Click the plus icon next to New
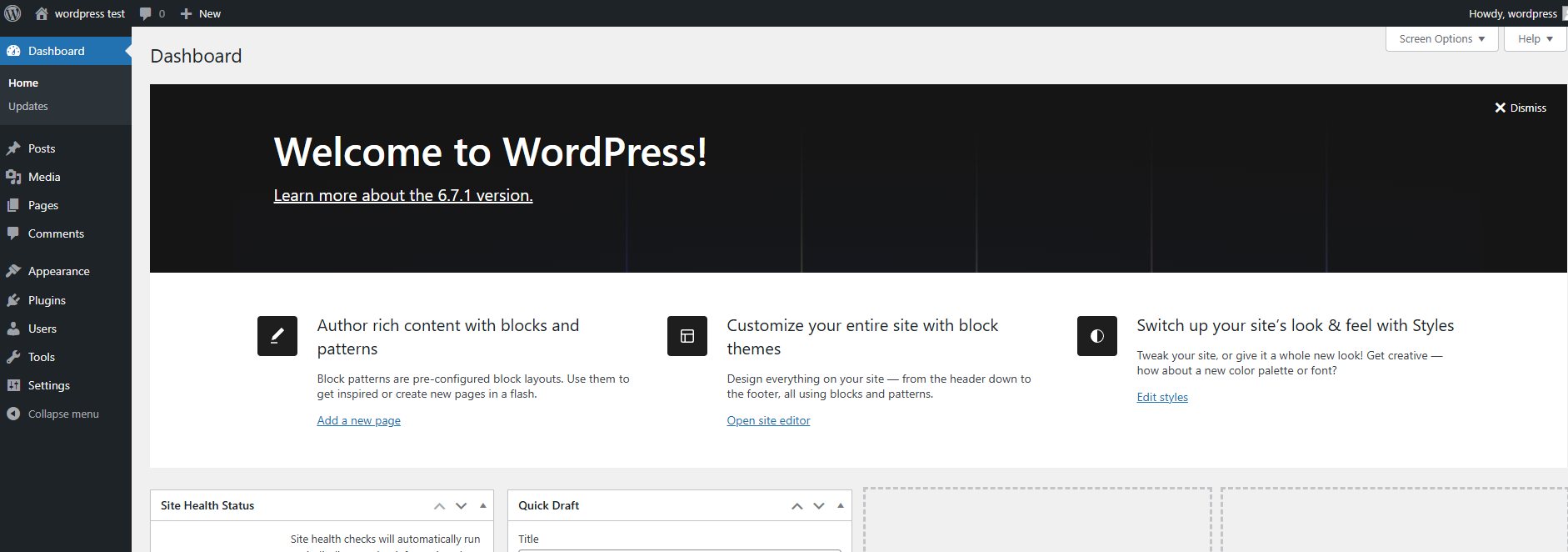Viewport: 1568px width, 552px height. click(x=187, y=14)
